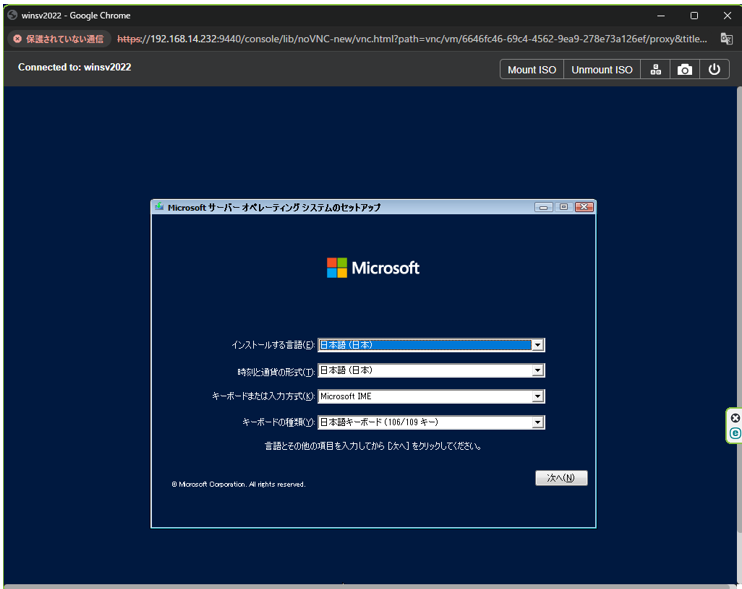This screenshot has height=589, width=742.
Task: Click the time format field showing 日本語 (日本)
Action: coord(431,370)
